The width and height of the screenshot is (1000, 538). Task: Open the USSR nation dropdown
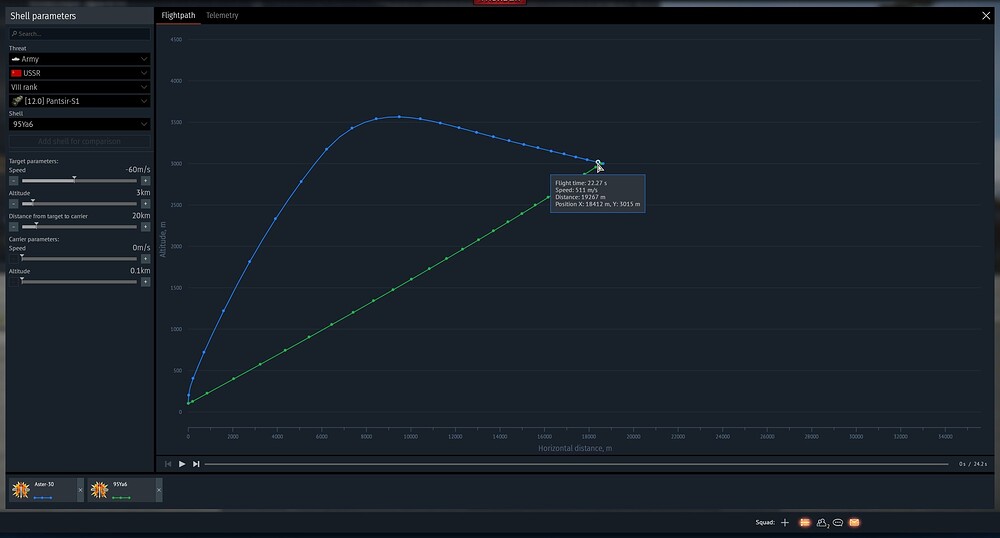pyautogui.click(x=80, y=73)
